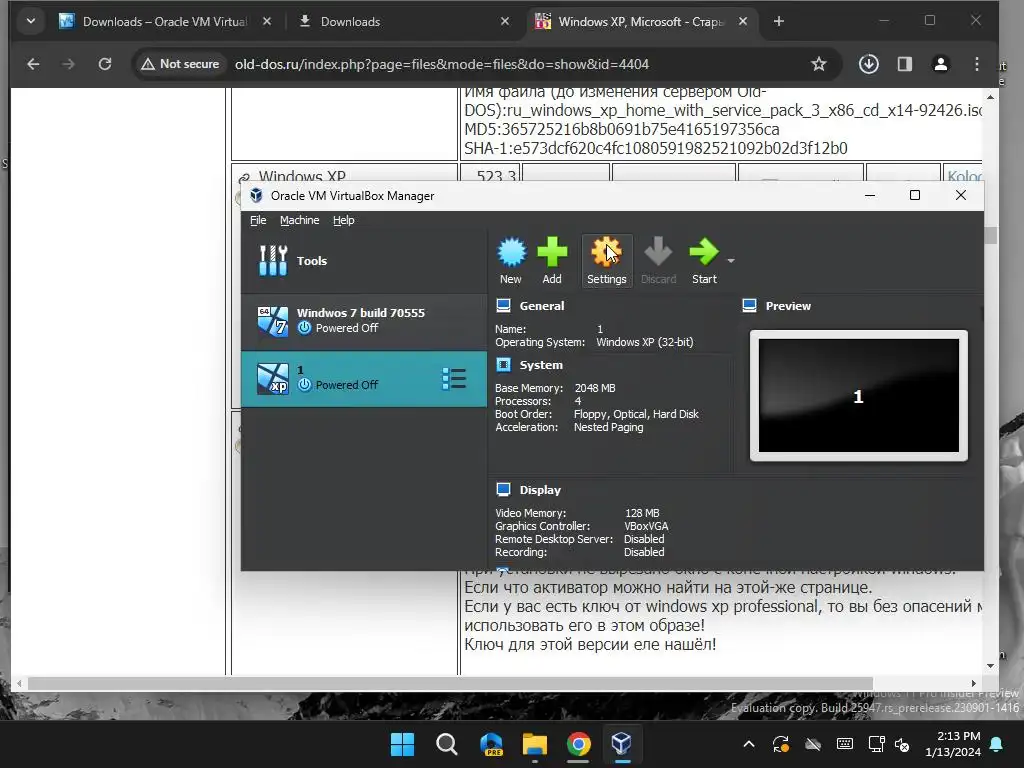This screenshot has height=768, width=1024.
Task: Create a new VM with New icon
Action: [x=511, y=261]
